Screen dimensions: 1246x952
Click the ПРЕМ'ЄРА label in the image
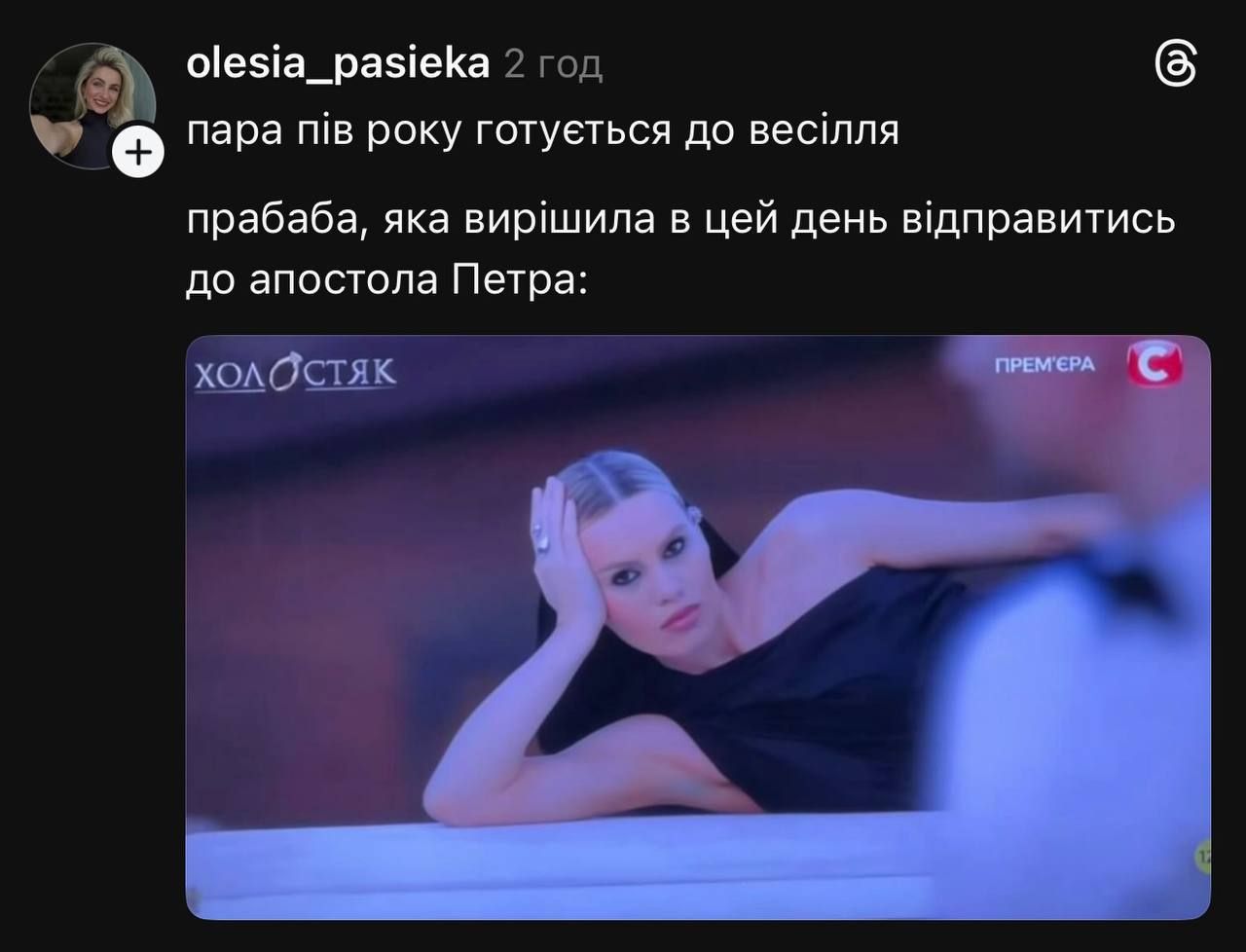coord(1044,365)
